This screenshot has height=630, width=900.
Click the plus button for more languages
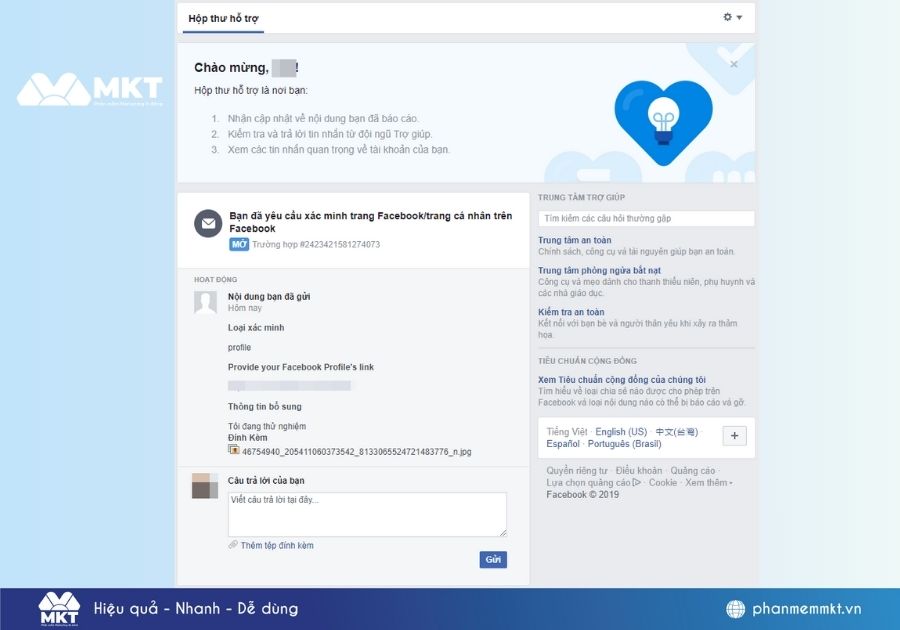click(x=734, y=436)
